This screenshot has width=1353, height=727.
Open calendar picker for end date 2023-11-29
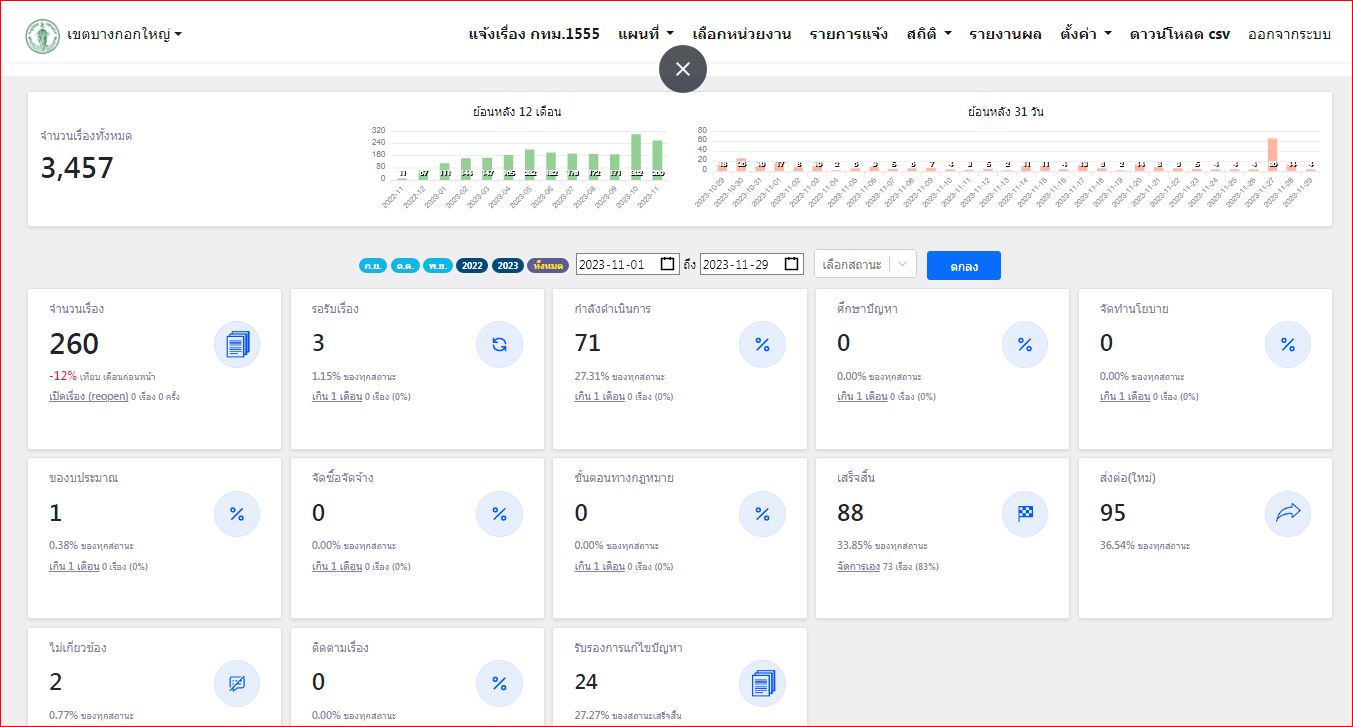[792, 264]
